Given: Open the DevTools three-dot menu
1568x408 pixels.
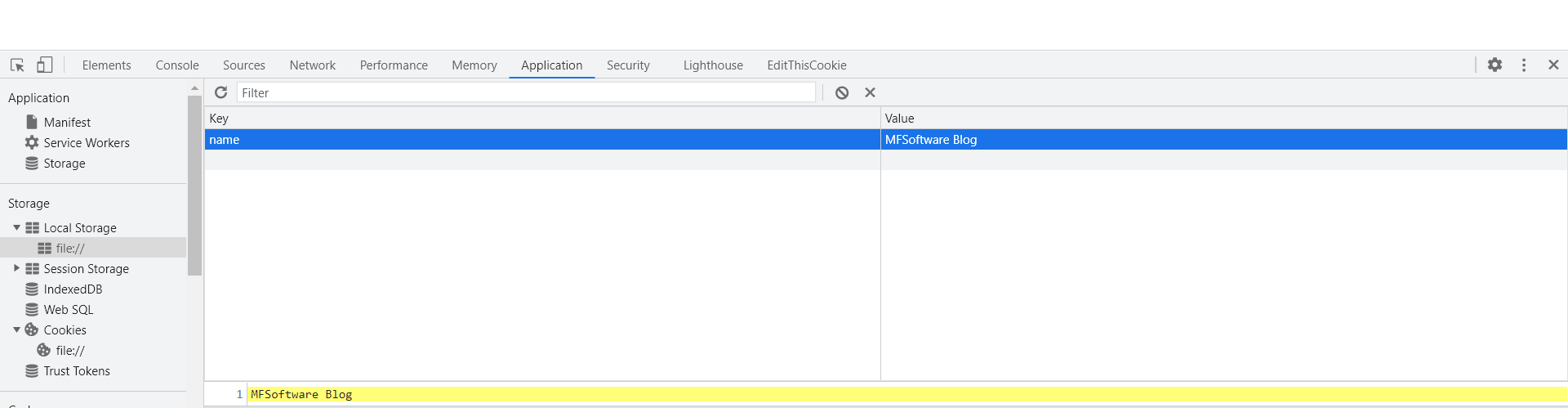Looking at the screenshot, I should coord(1524,65).
